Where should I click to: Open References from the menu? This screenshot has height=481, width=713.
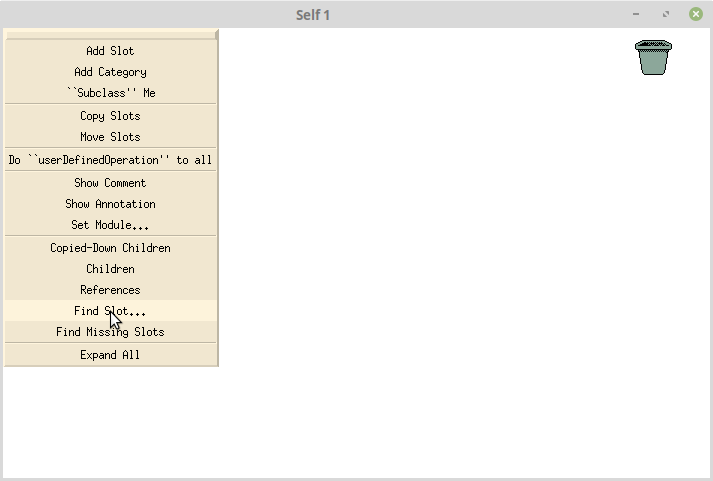110,290
